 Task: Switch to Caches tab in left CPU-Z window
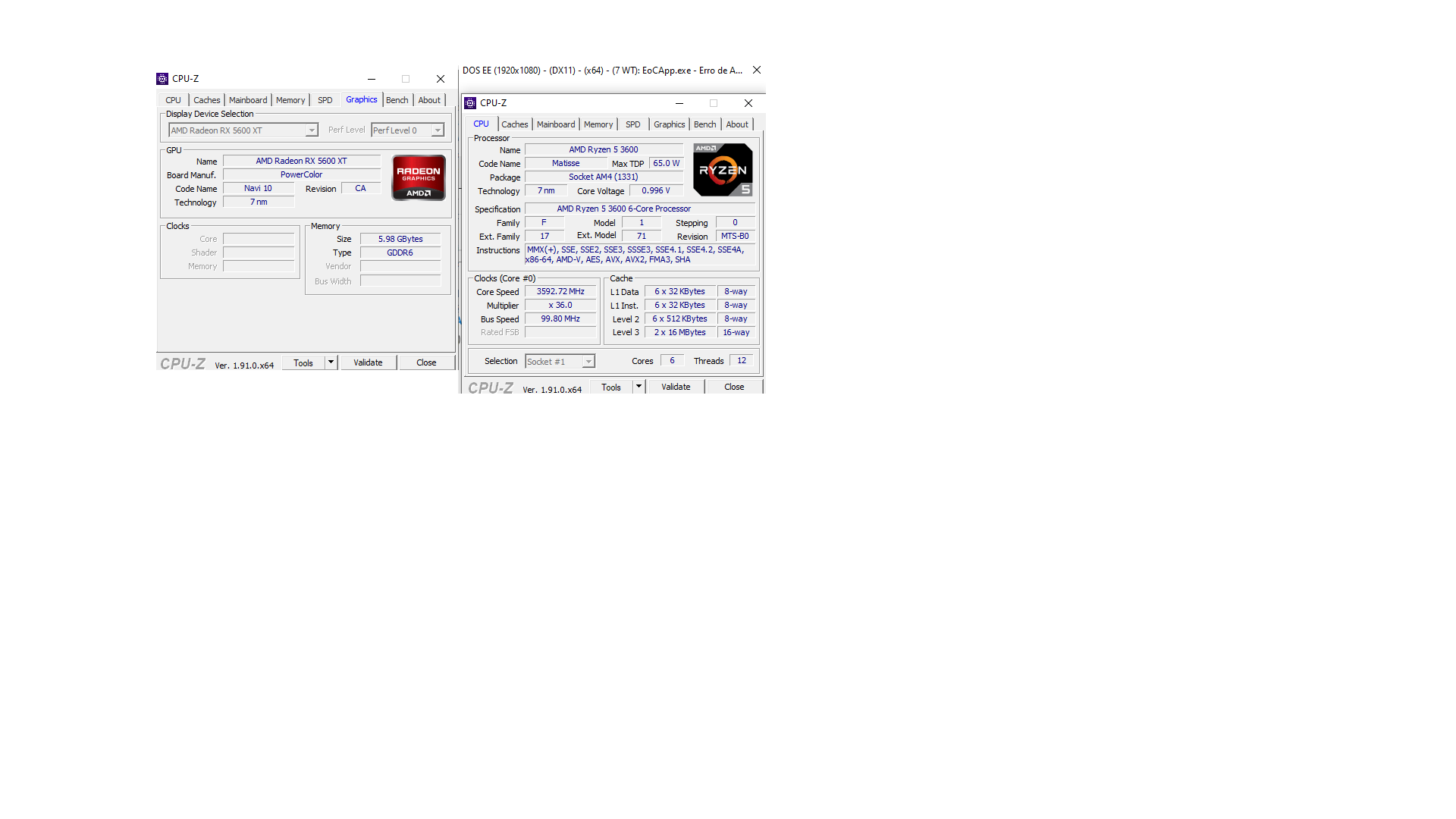tap(206, 100)
